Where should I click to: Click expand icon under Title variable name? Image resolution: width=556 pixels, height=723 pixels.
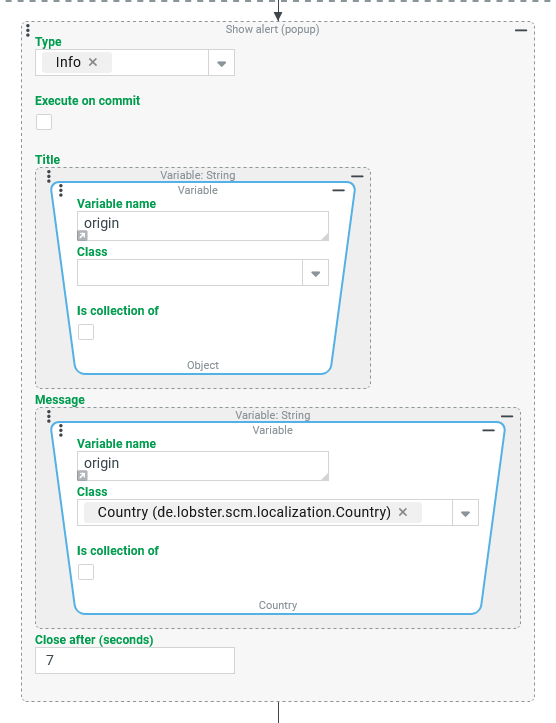coord(82,236)
